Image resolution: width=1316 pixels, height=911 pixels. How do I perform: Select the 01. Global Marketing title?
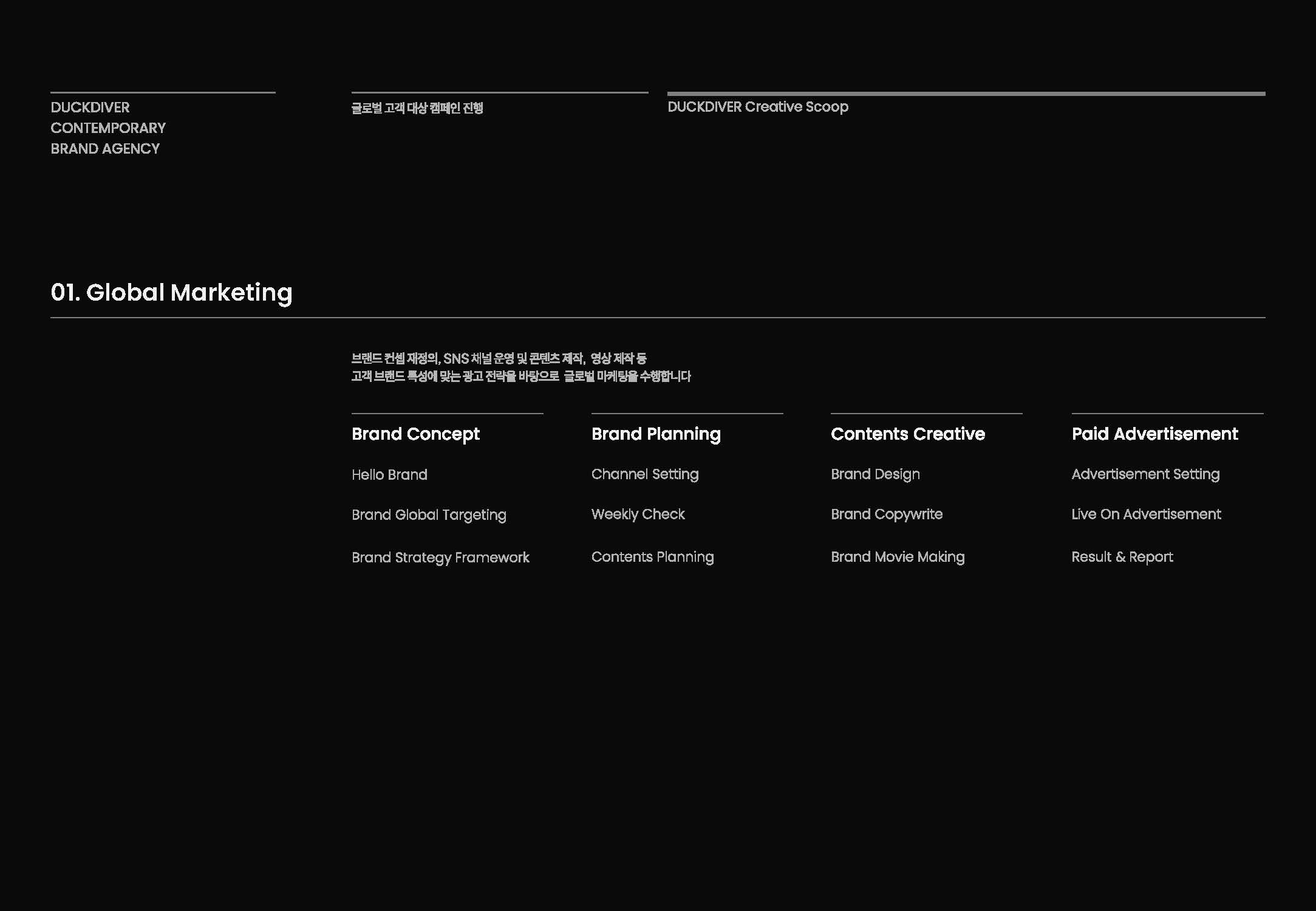coord(171,293)
